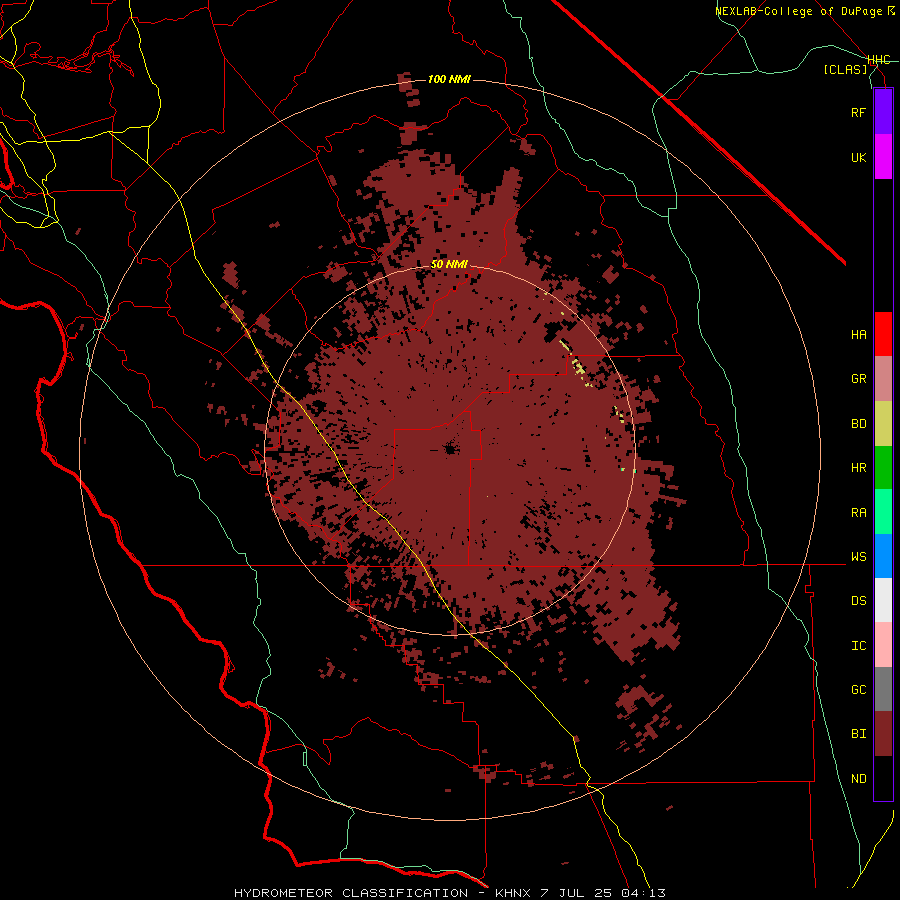
Task: Click the UK legend label
Action: pyautogui.click(x=859, y=157)
